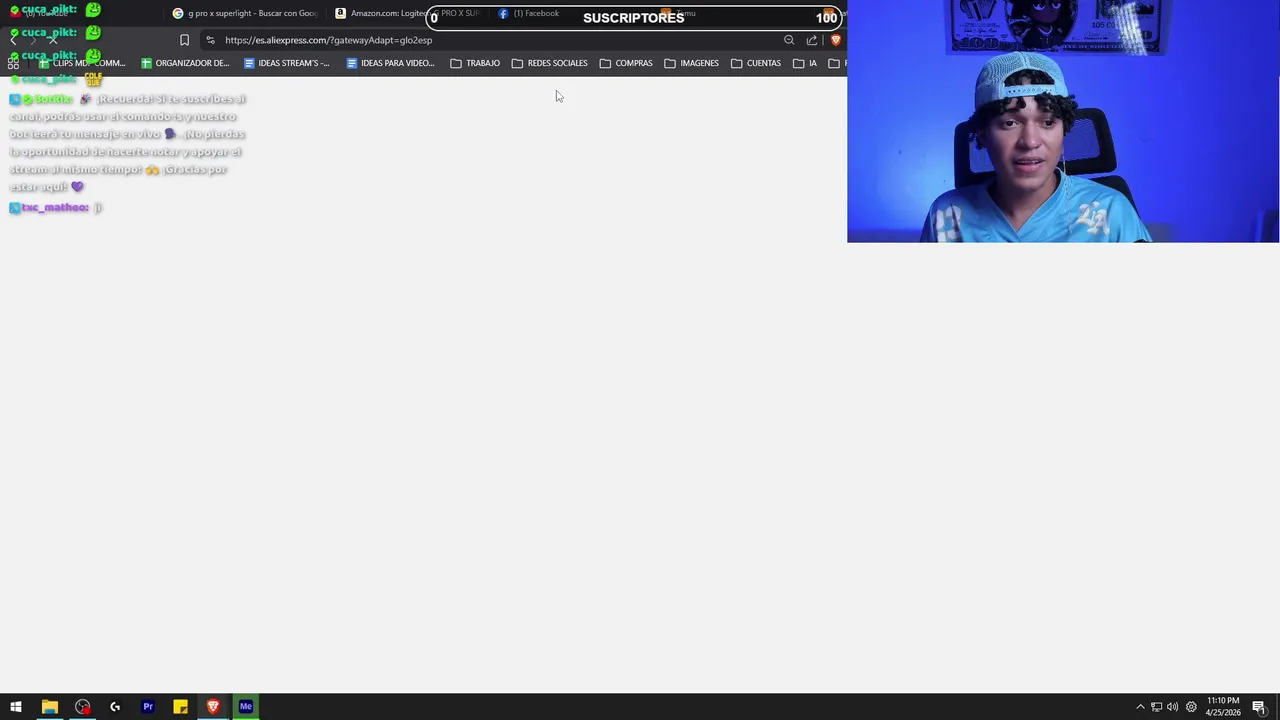Open network status tray icon
Viewport: 1280px width, 720px height.
1156,707
